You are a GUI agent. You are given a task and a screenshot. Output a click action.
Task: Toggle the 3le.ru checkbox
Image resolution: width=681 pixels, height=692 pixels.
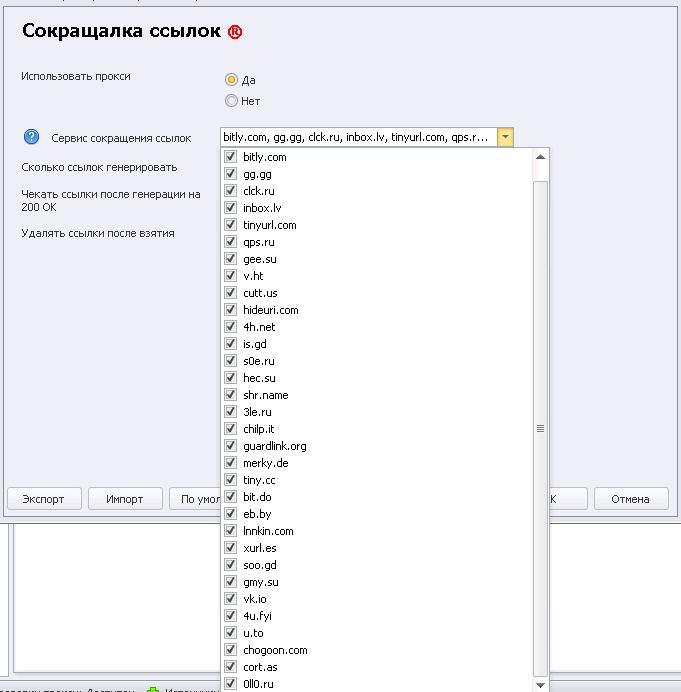230,412
